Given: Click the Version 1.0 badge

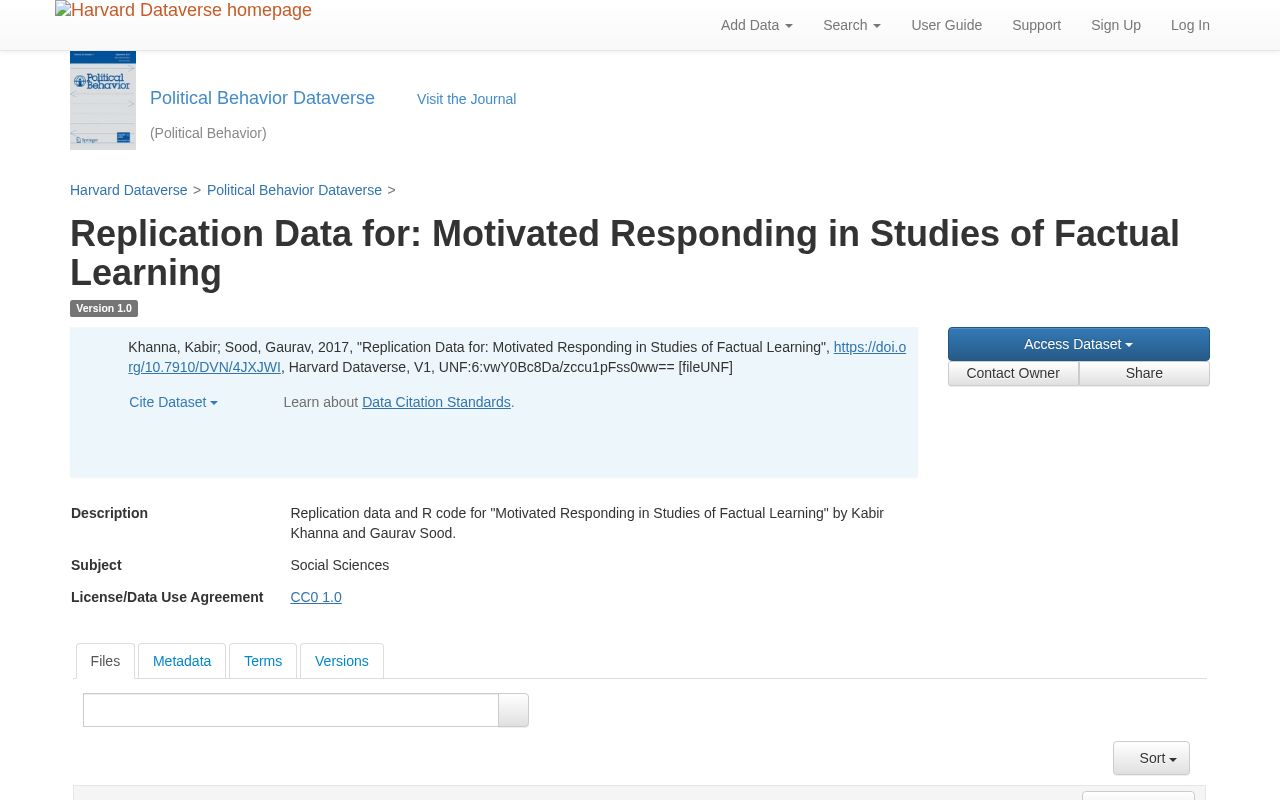Looking at the screenshot, I should pyautogui.click(x=104, y=308).
